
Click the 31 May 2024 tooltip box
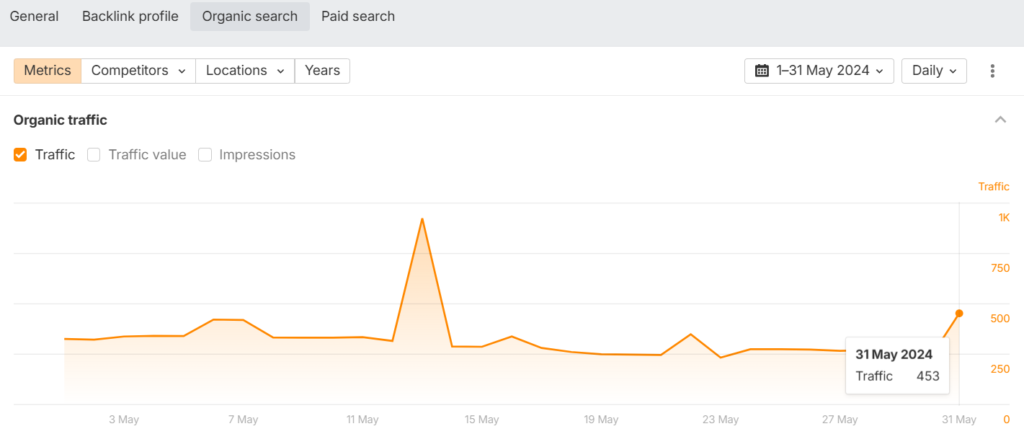coord(897,365)
